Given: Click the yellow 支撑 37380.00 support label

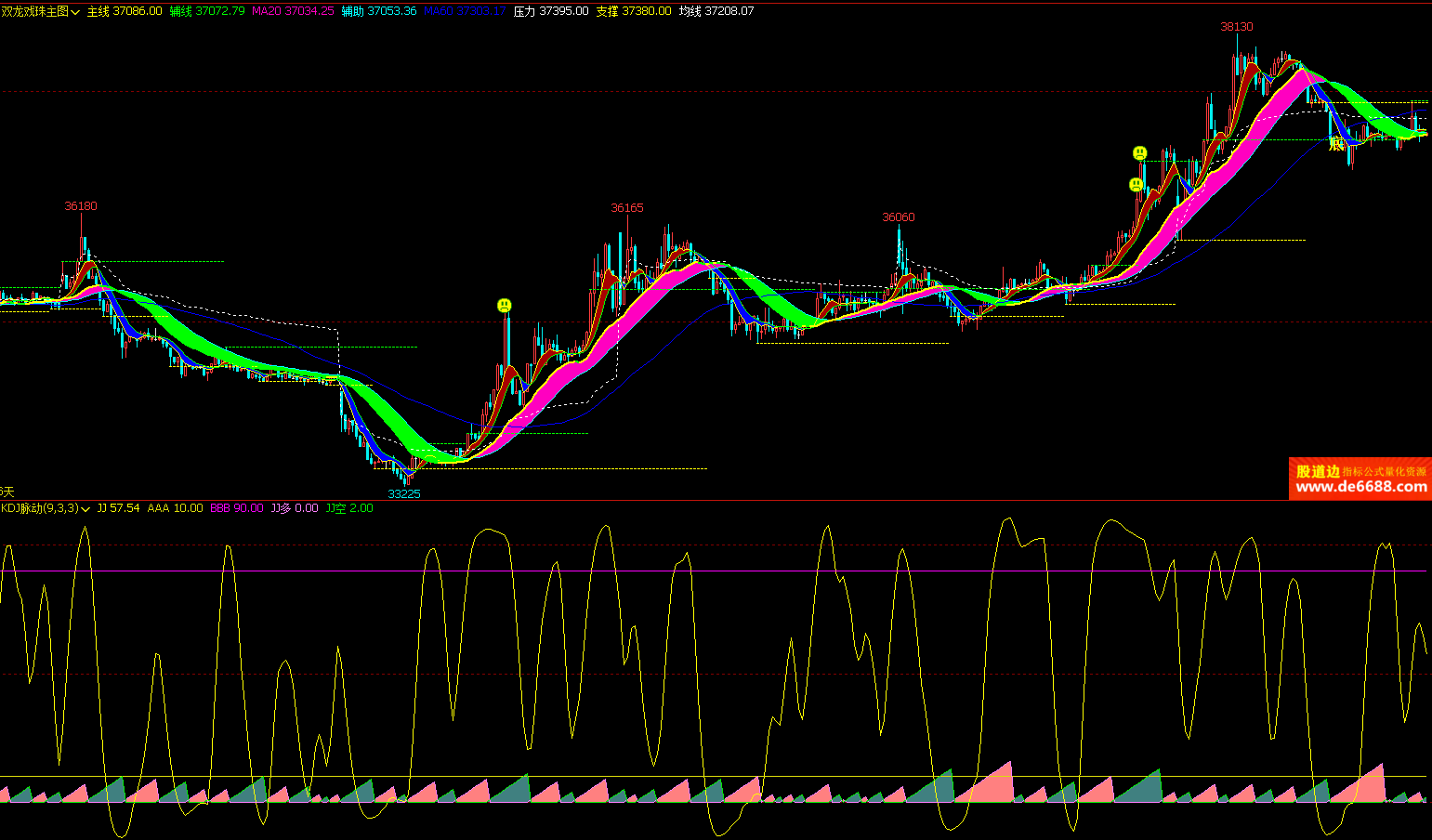Looking at the screenshot, I should pyautogui.click(x=633, y=11).
